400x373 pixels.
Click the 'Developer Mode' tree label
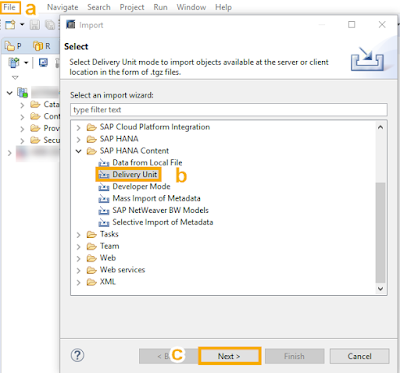coord(141,187)
